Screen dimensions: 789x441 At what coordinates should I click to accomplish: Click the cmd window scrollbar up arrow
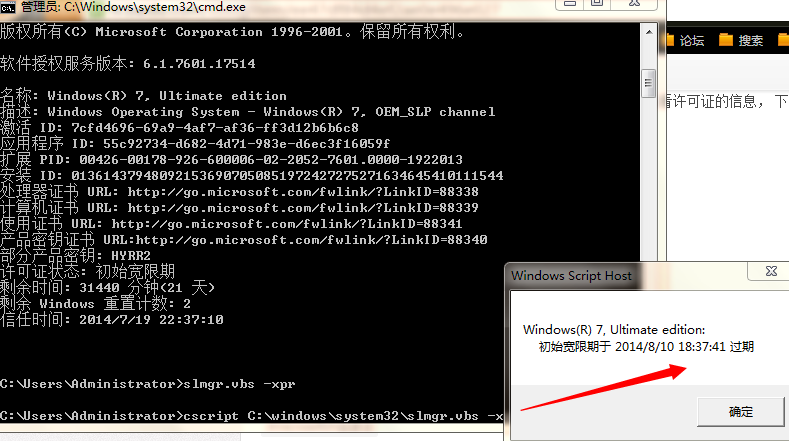point(649,32)
